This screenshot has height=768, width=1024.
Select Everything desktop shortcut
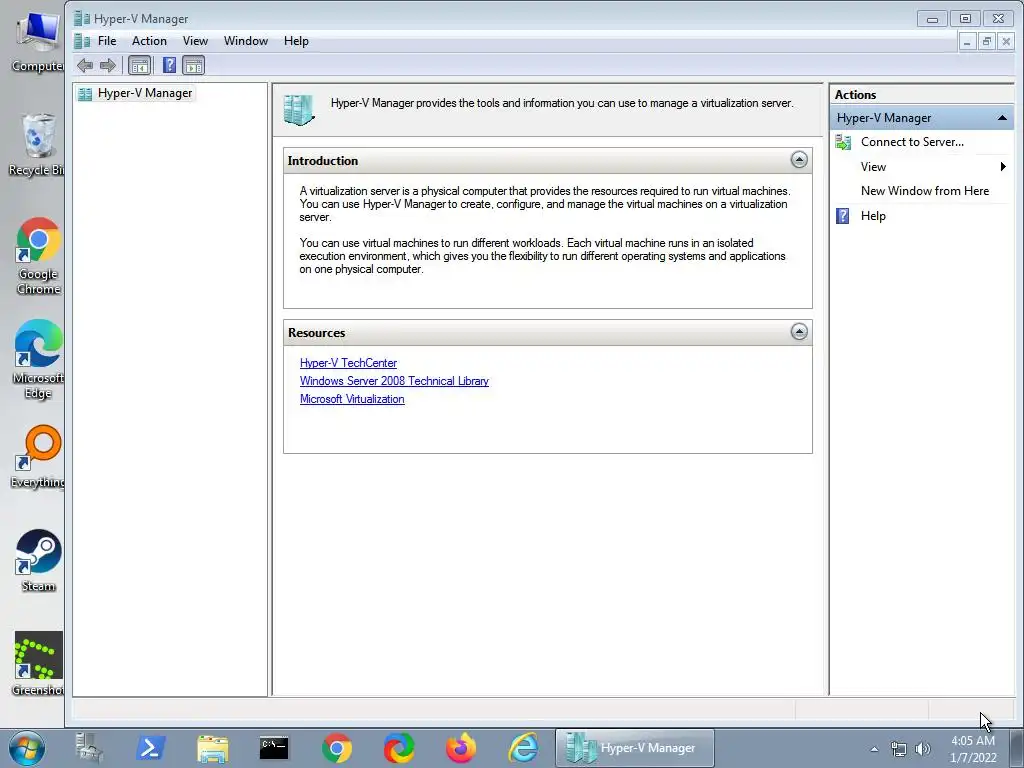(38, 457)
